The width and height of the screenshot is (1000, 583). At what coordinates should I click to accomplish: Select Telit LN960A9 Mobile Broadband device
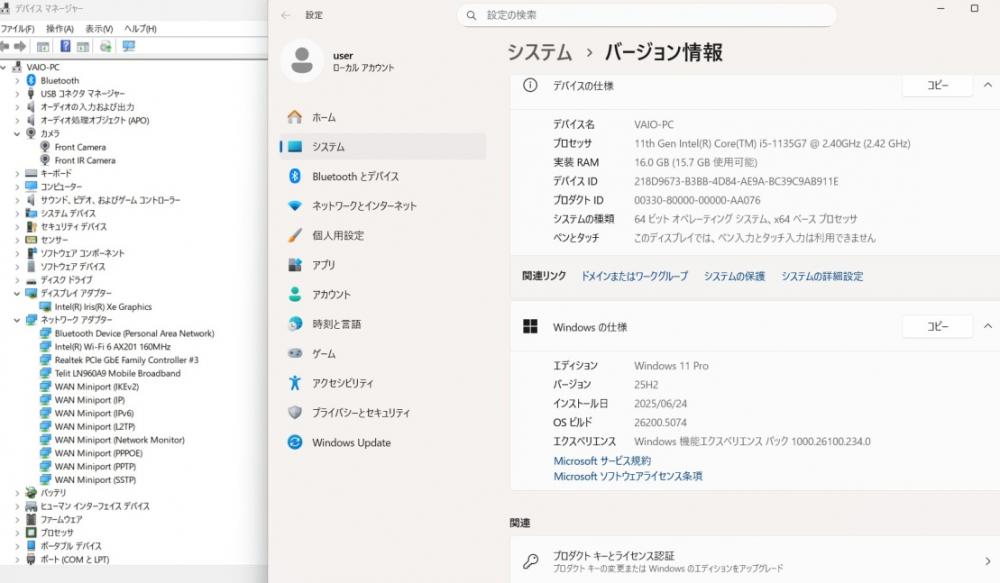click(117, 374)
